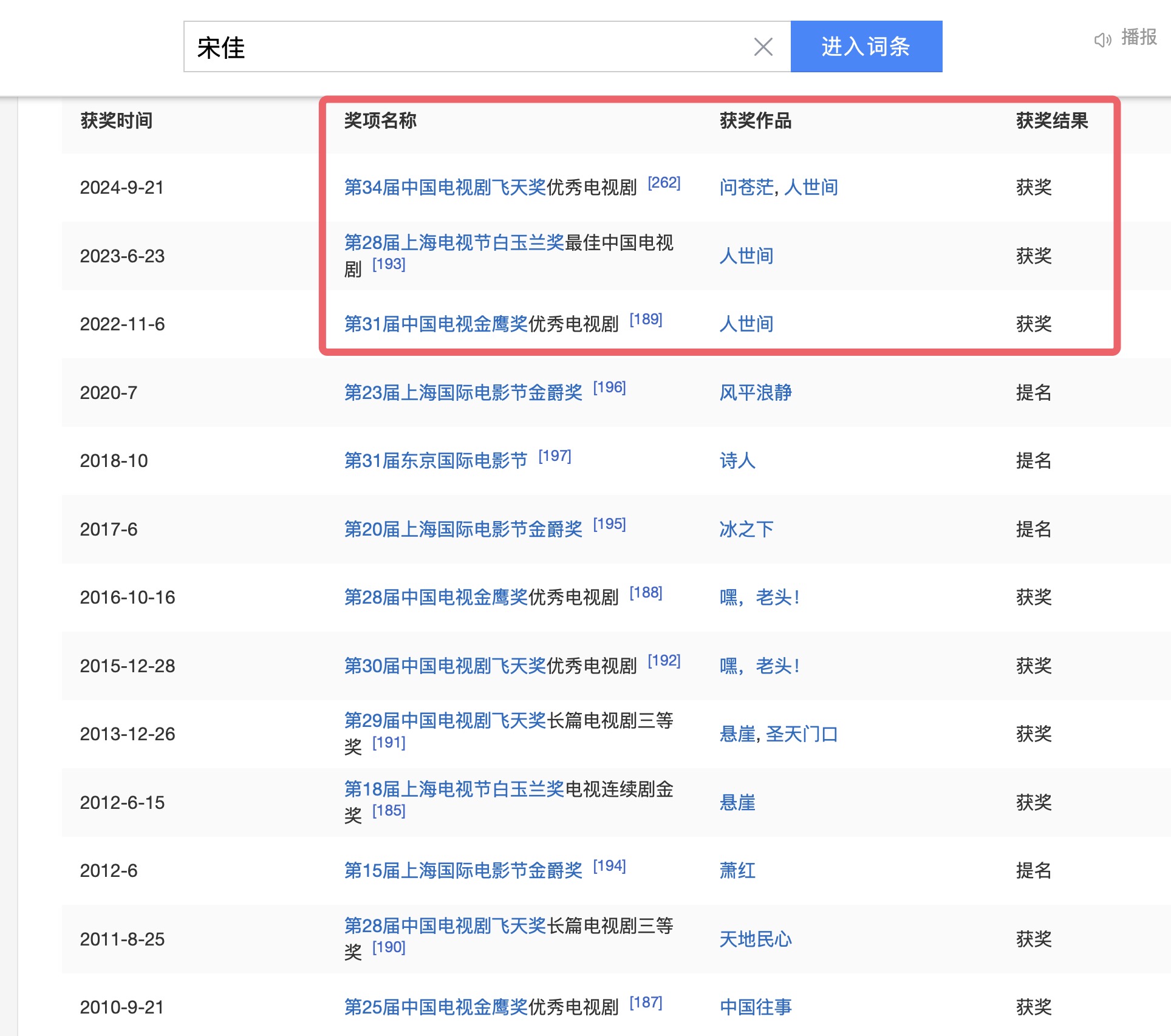Click the 奖项名称 column header
1171x1036 pixels.
click(380, 121)
